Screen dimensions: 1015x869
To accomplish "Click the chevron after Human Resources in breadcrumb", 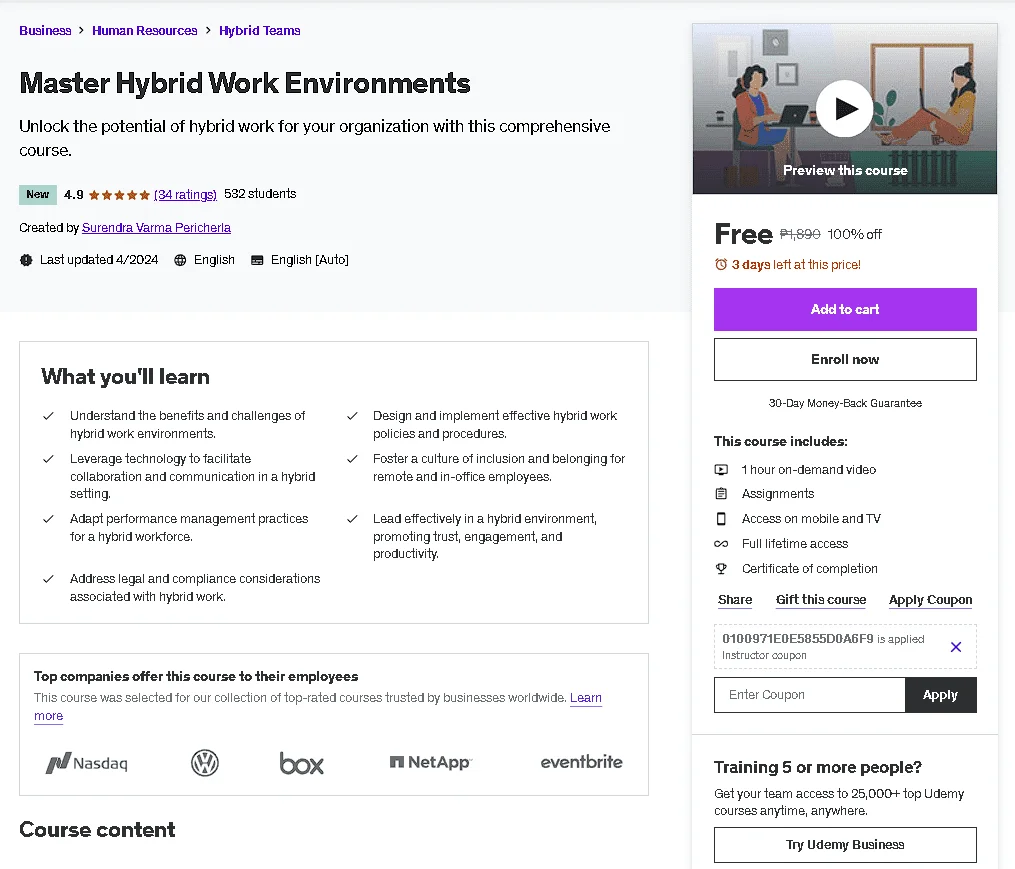I will pyautogui.click(x=208, y=30).
